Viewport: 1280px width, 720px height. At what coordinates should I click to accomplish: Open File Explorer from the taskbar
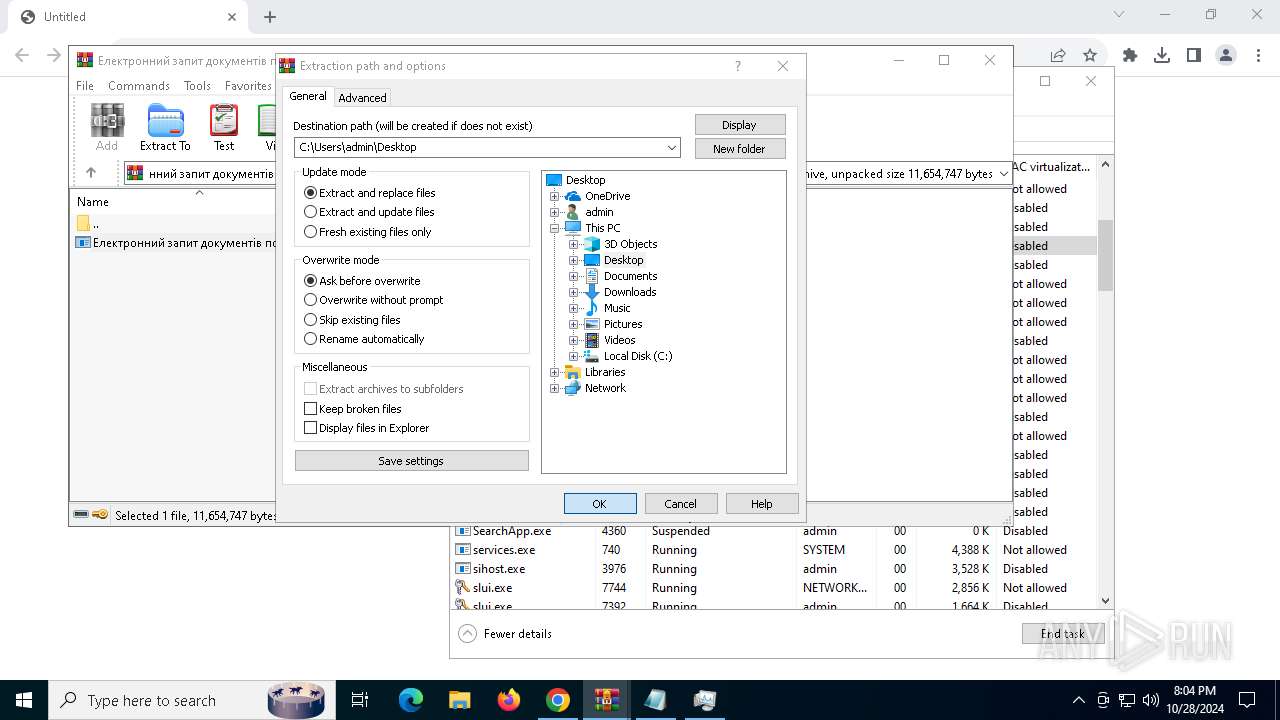click(x=460, y=700)
